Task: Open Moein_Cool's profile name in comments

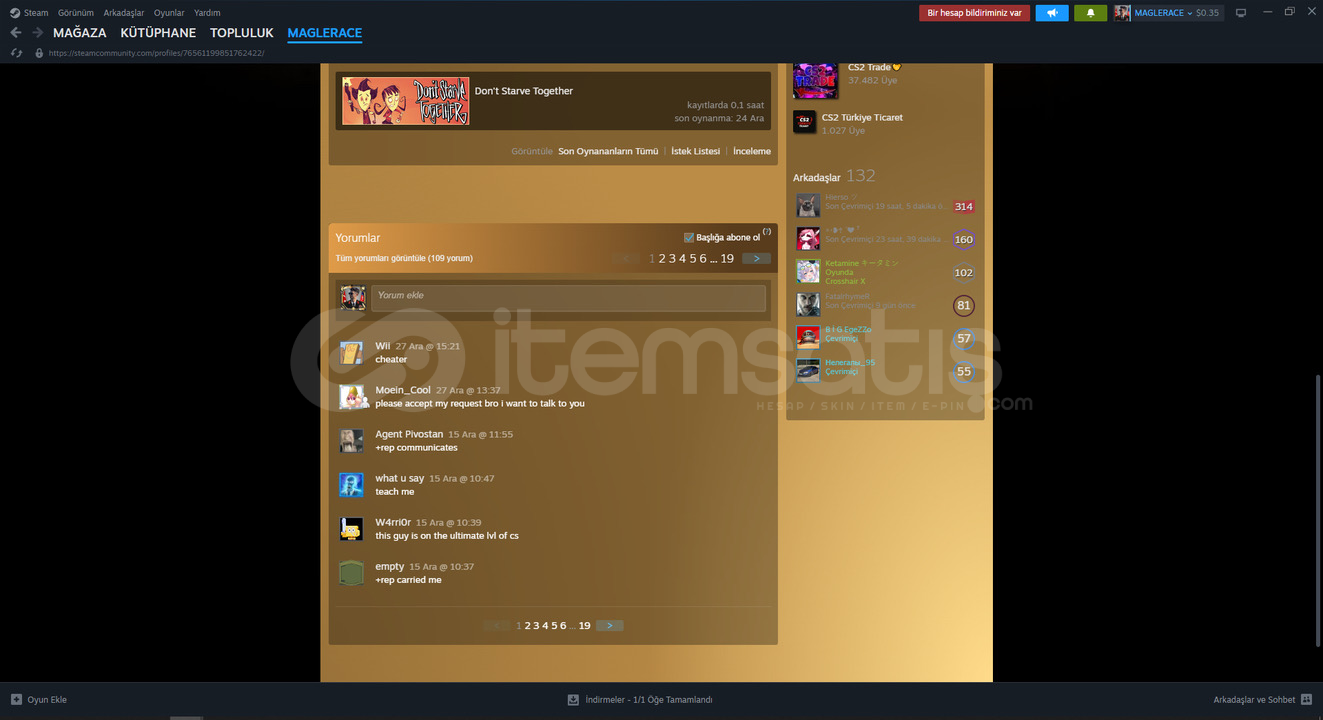Action: click(403, 390)
